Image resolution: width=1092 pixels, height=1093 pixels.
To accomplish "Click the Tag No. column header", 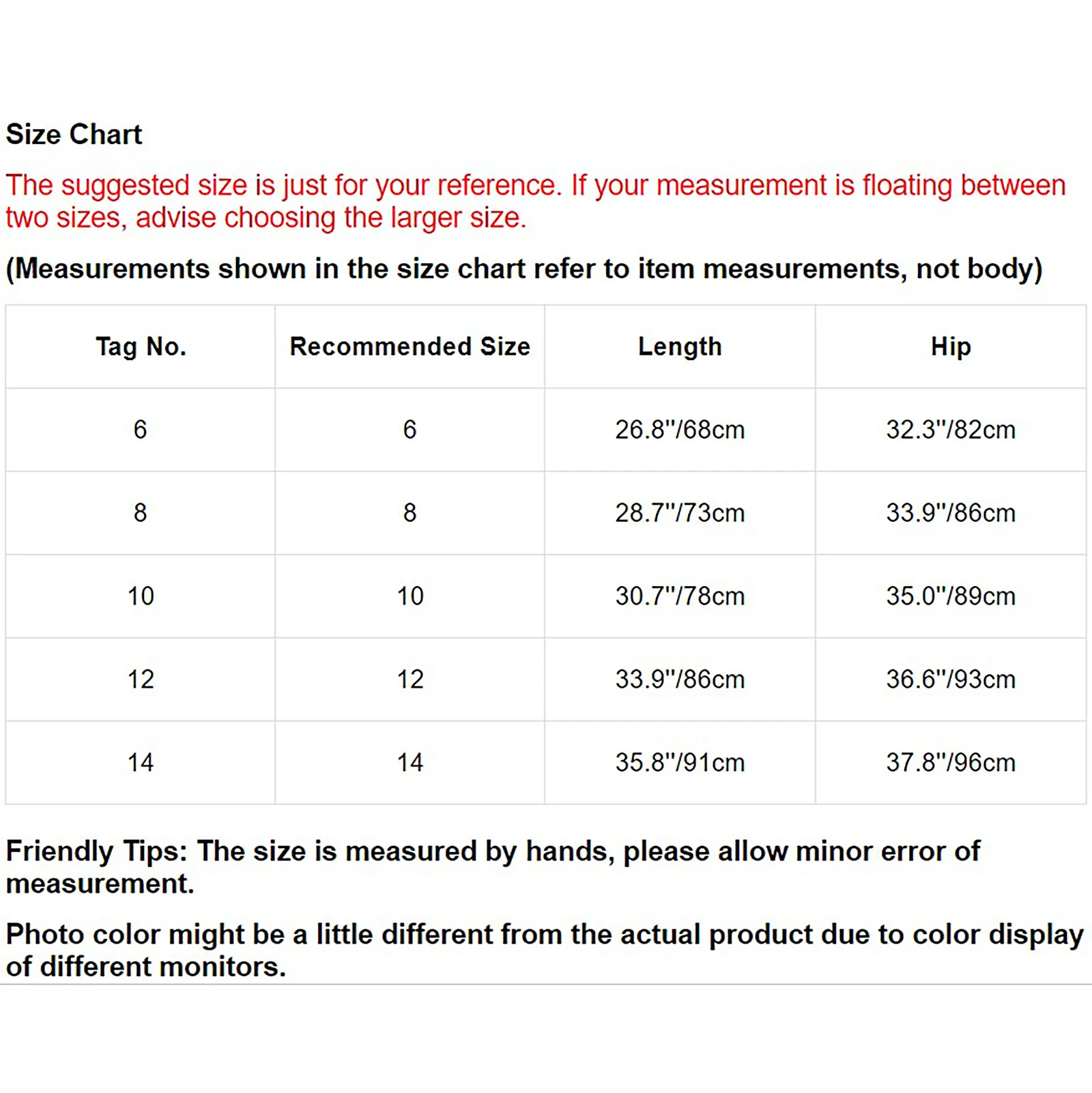I will coord(141,347).
